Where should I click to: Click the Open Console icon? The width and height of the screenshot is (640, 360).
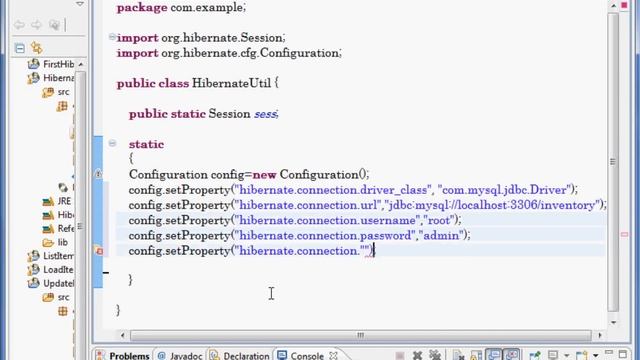[x=582, y=356]
